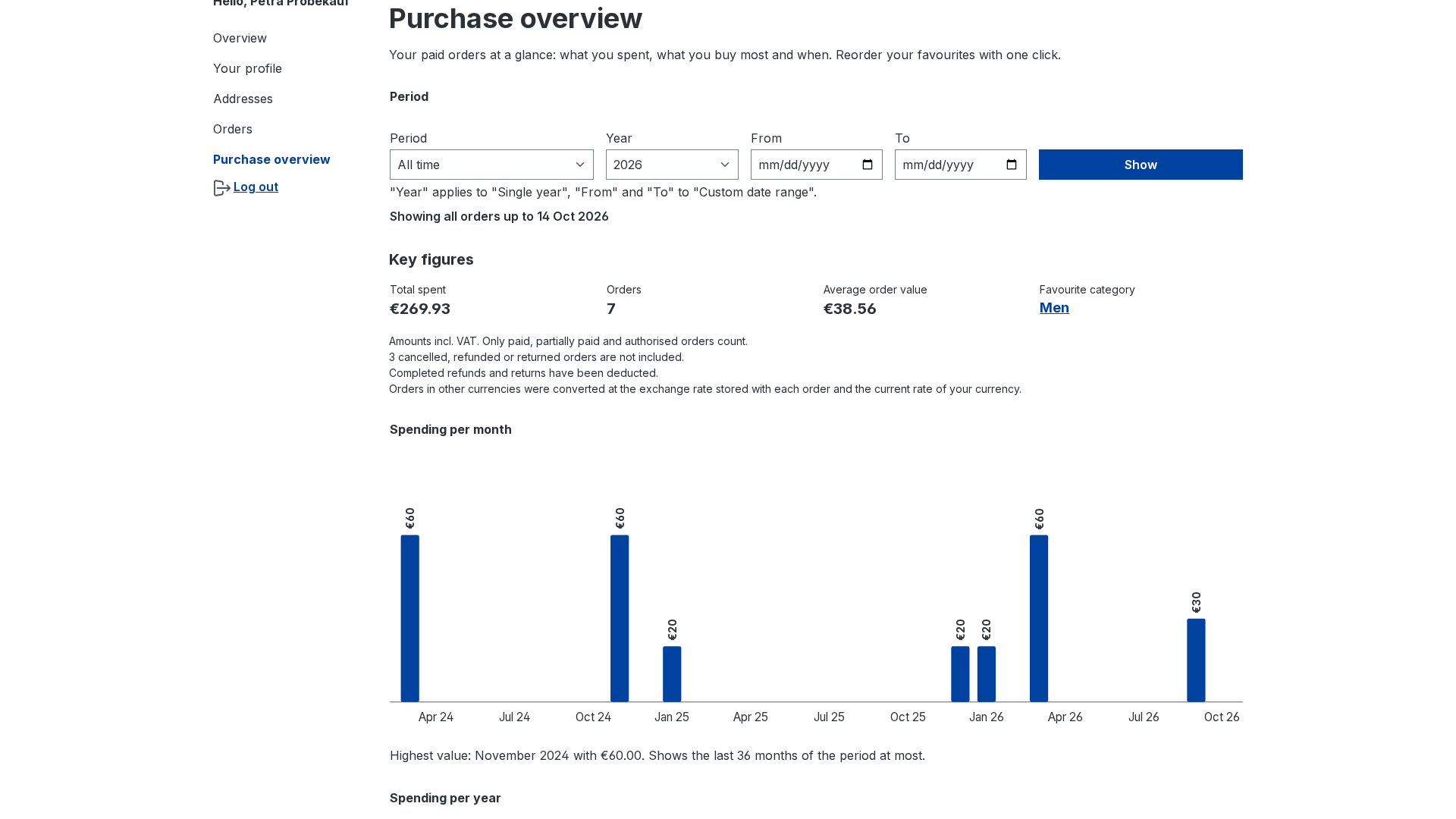Click the Key figures heading
Screen dimensions: 1456x819
(431, 259)
